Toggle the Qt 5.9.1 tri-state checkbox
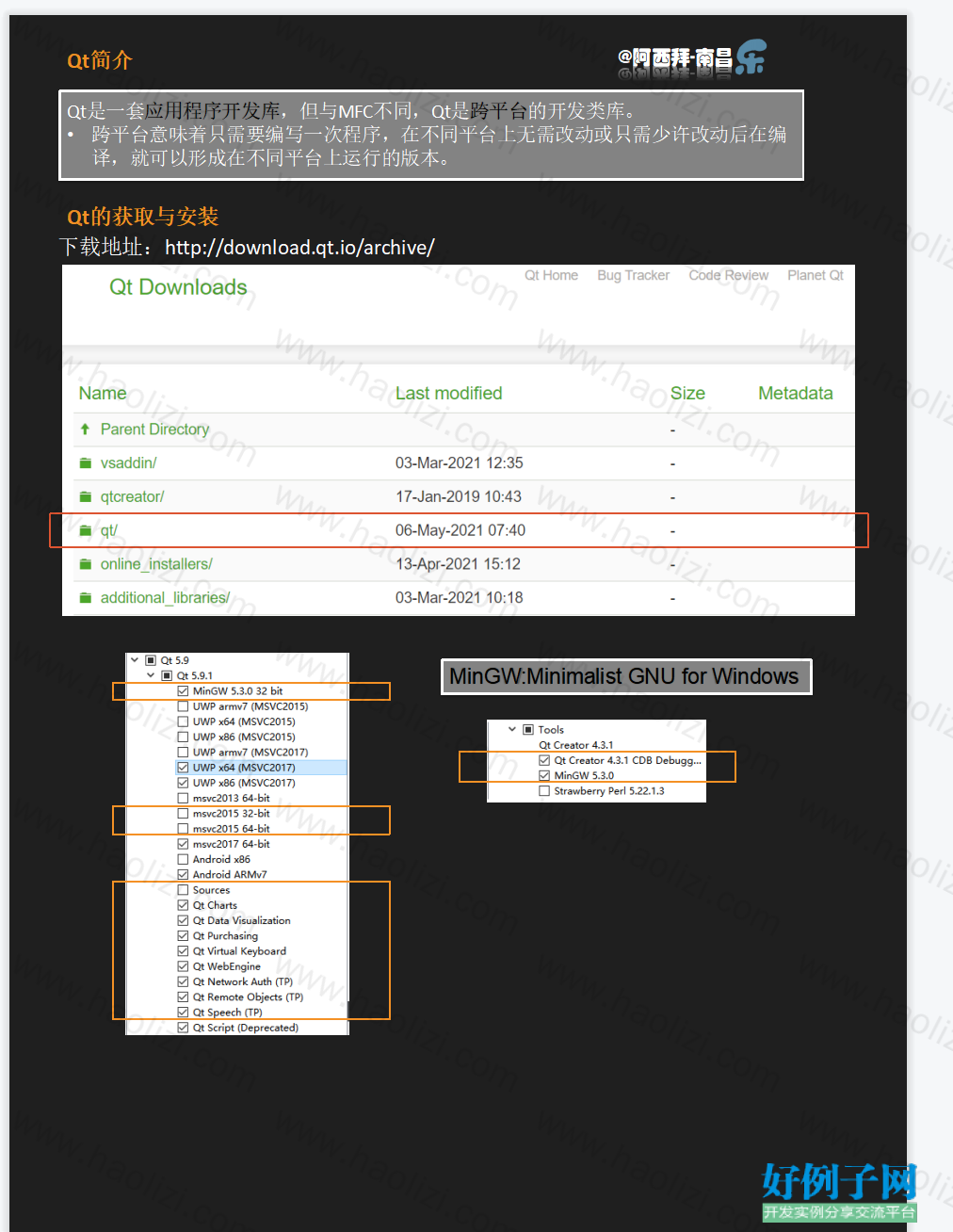Image resolution: width=953 pixels, height=1232 pixels. coord(167,675)
